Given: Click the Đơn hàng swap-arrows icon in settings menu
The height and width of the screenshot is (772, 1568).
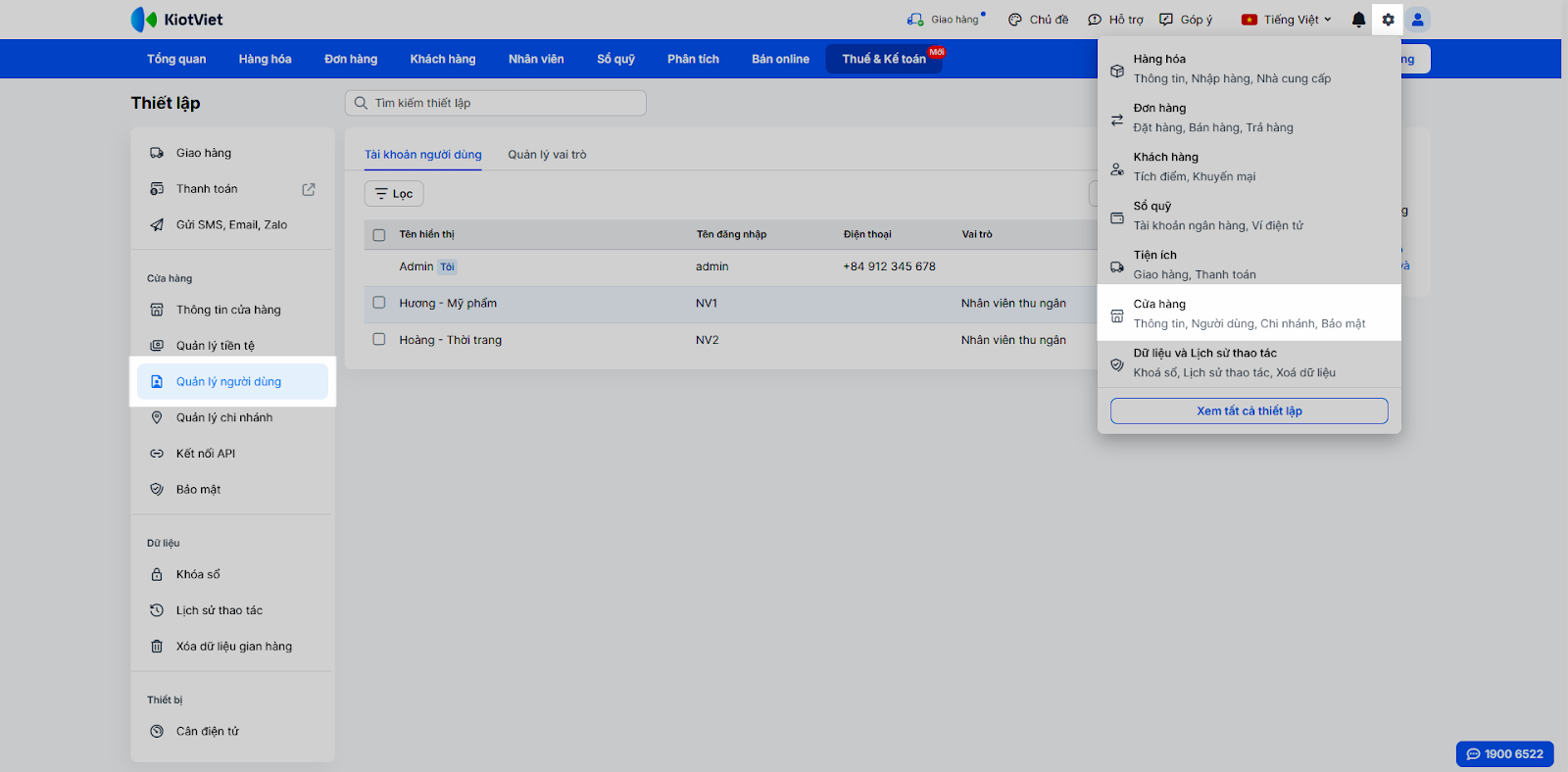Looking at the screenshot, I should pos(1117,120).
